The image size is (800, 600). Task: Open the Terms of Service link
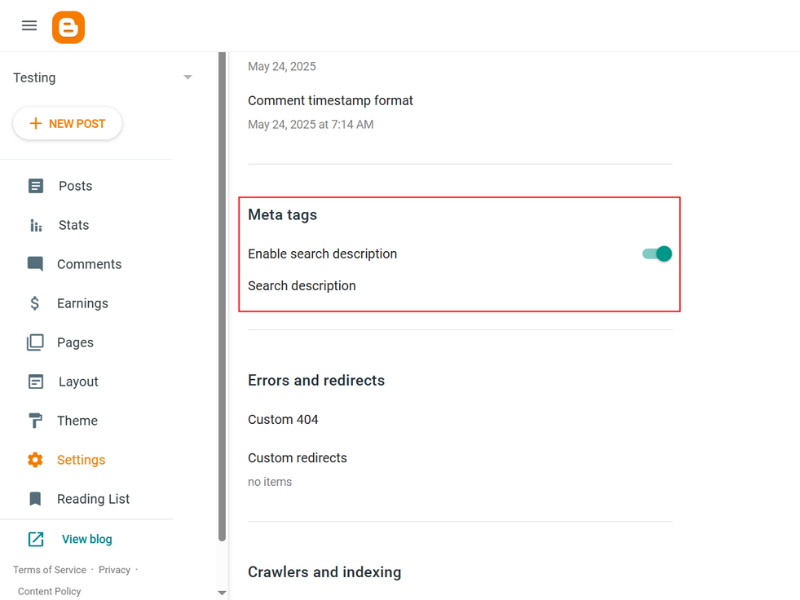point(49,569)
